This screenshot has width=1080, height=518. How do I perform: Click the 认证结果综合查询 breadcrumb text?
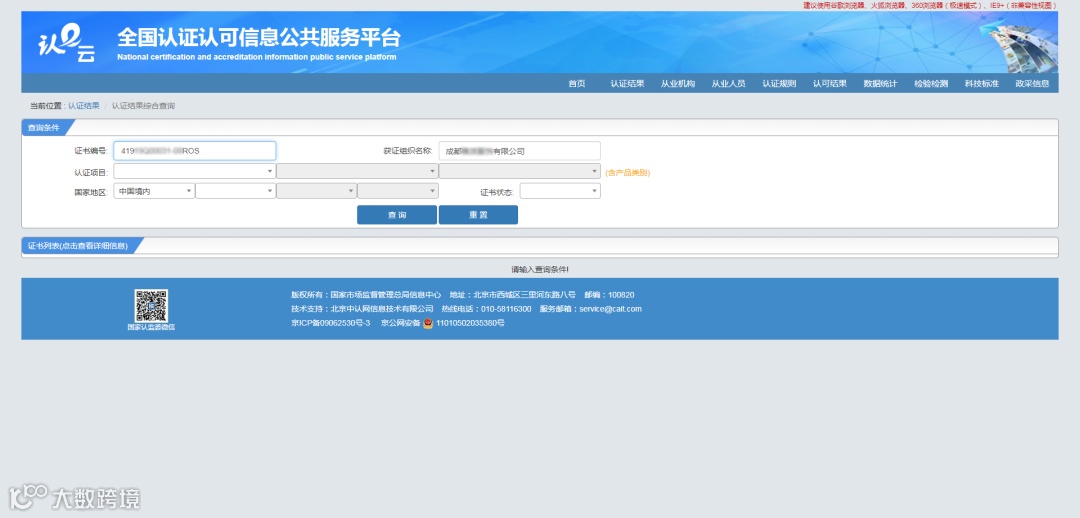coord(143,106)
